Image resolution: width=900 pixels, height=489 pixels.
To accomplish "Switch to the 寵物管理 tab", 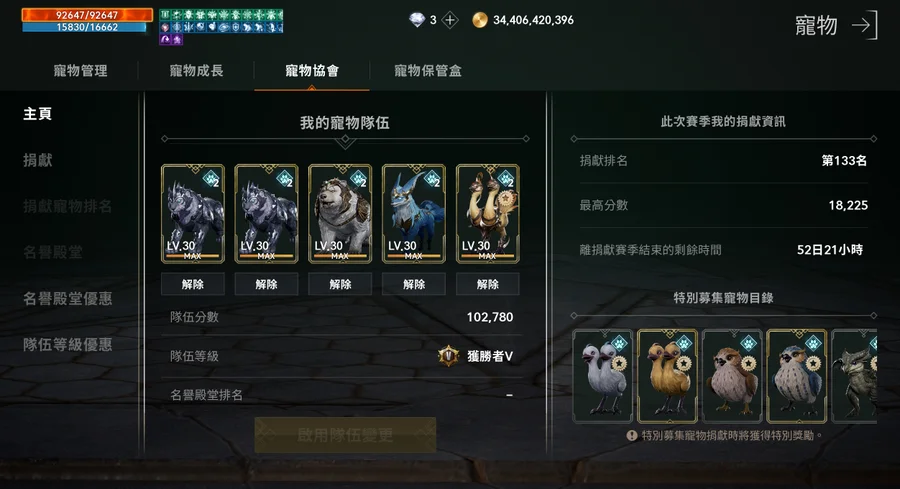I will 80,71.
